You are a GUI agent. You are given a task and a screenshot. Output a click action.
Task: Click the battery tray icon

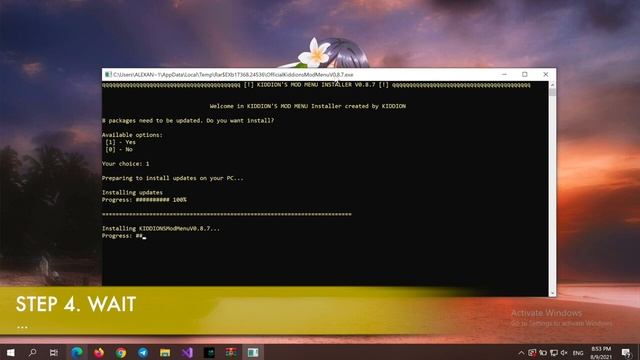[543, 353]
